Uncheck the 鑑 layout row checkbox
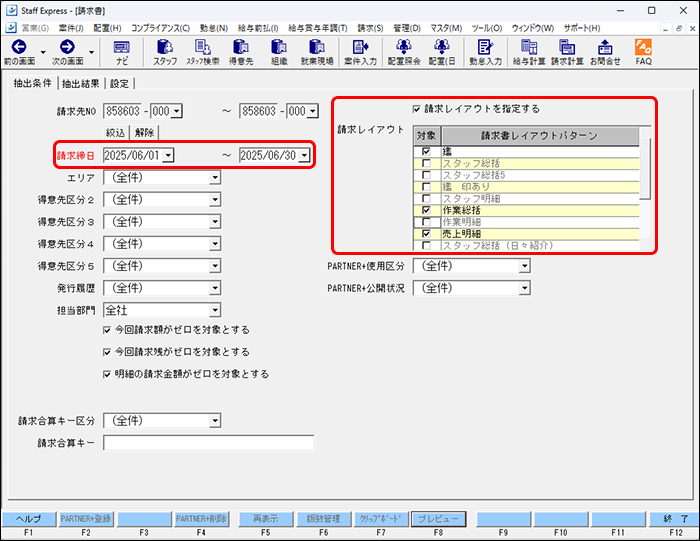This screenshot has width=700, height=541. (426, 151)
